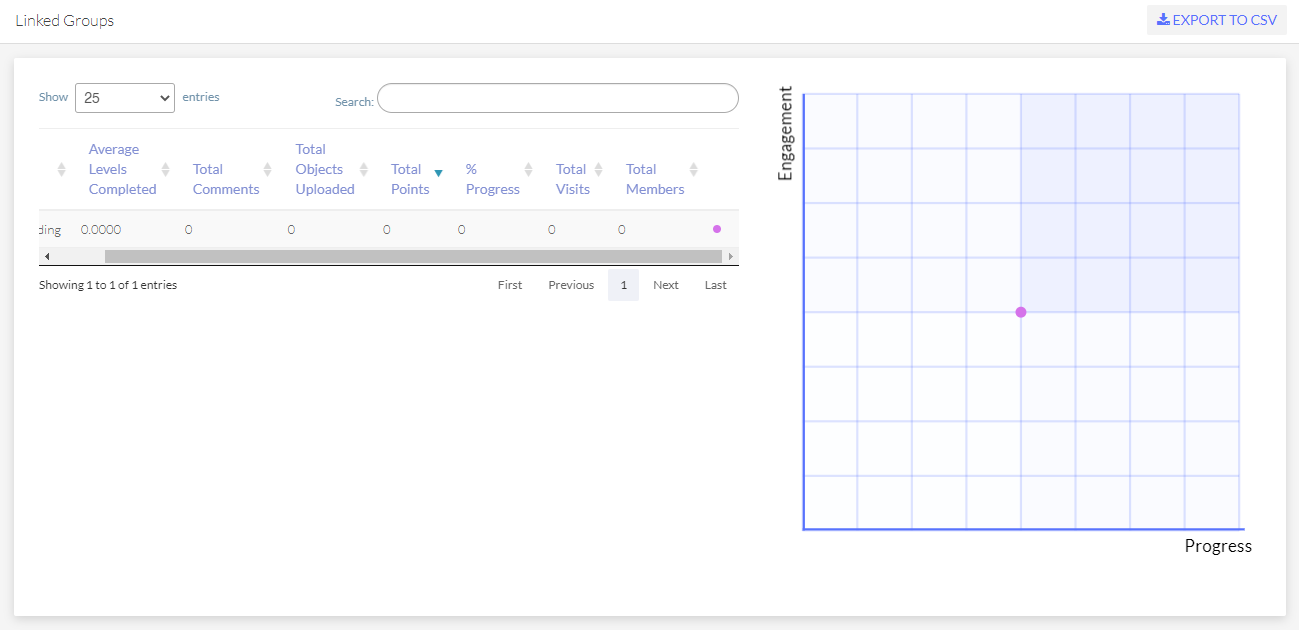Go to the Previous page
The height and width of the screenshot is (630, 1299).
coord(571,285)
